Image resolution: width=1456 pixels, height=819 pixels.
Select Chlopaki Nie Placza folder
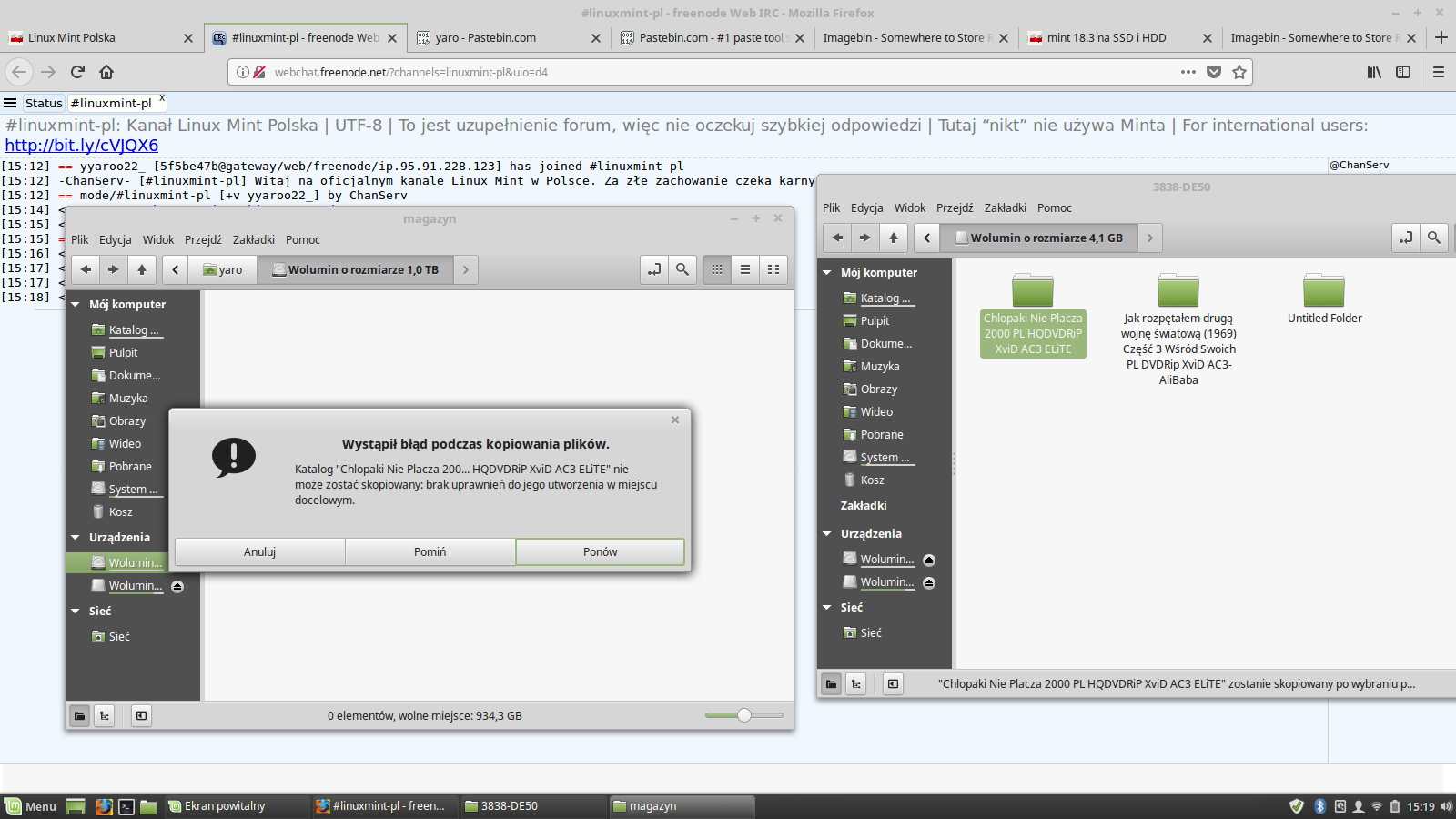click(1033, 315)
